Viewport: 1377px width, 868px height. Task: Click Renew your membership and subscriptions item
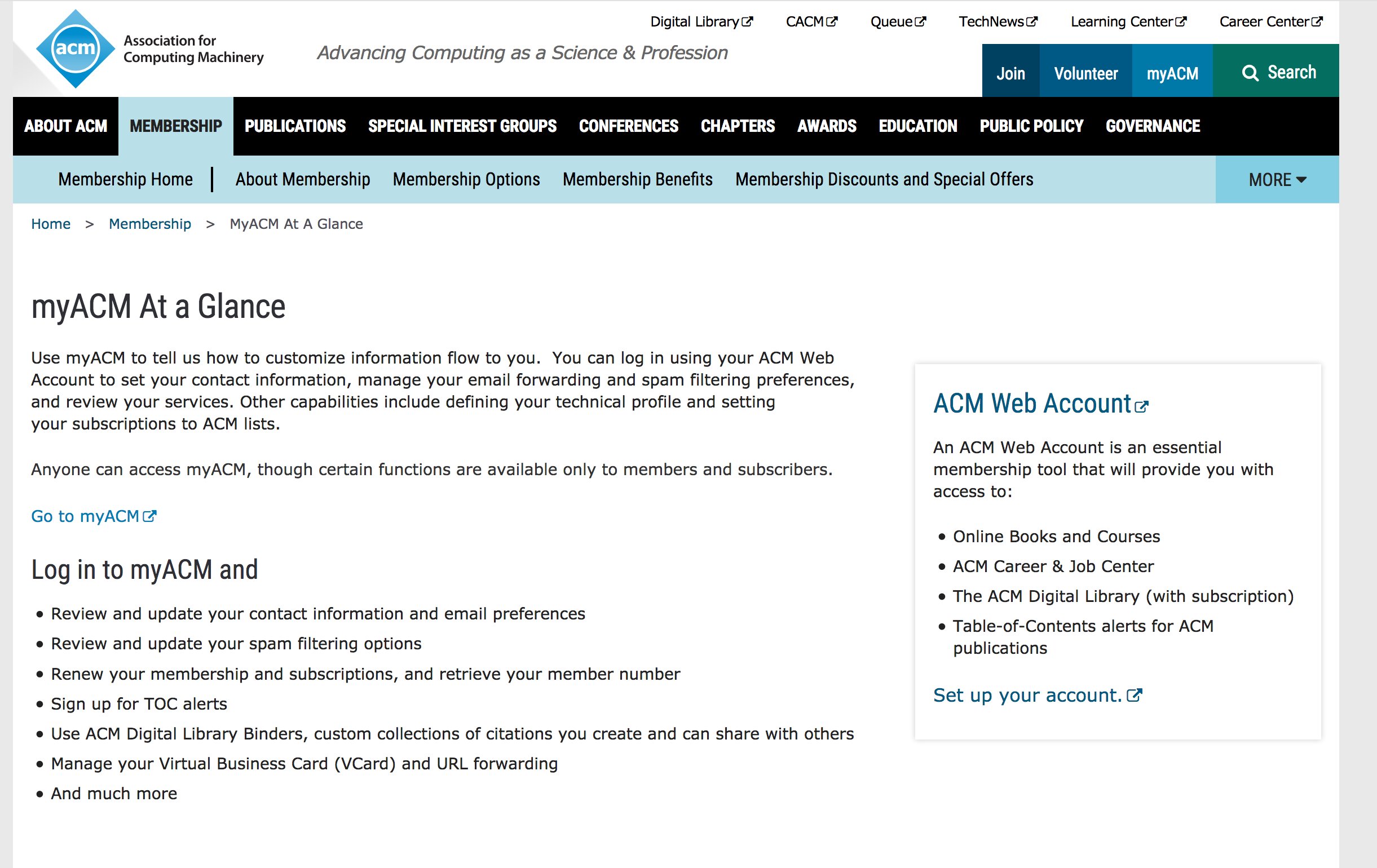pos(365,674)
